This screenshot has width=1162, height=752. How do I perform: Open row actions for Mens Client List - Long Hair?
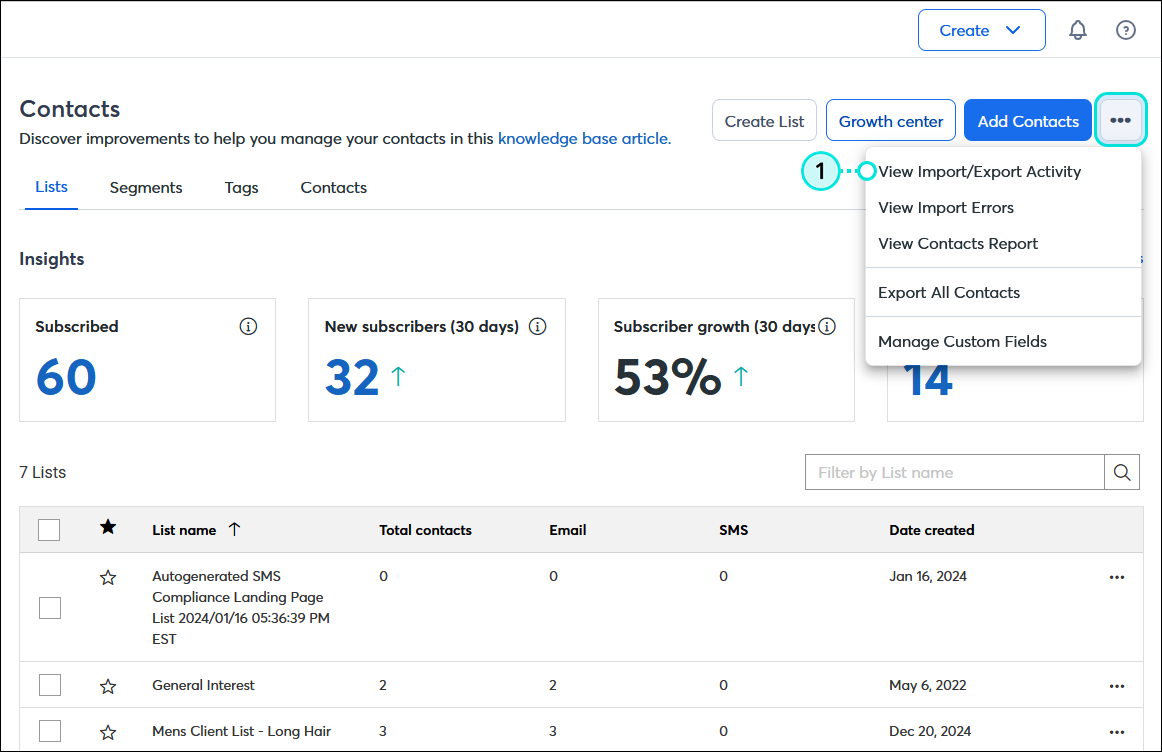pyautogui.click(x=1117, y=732)
